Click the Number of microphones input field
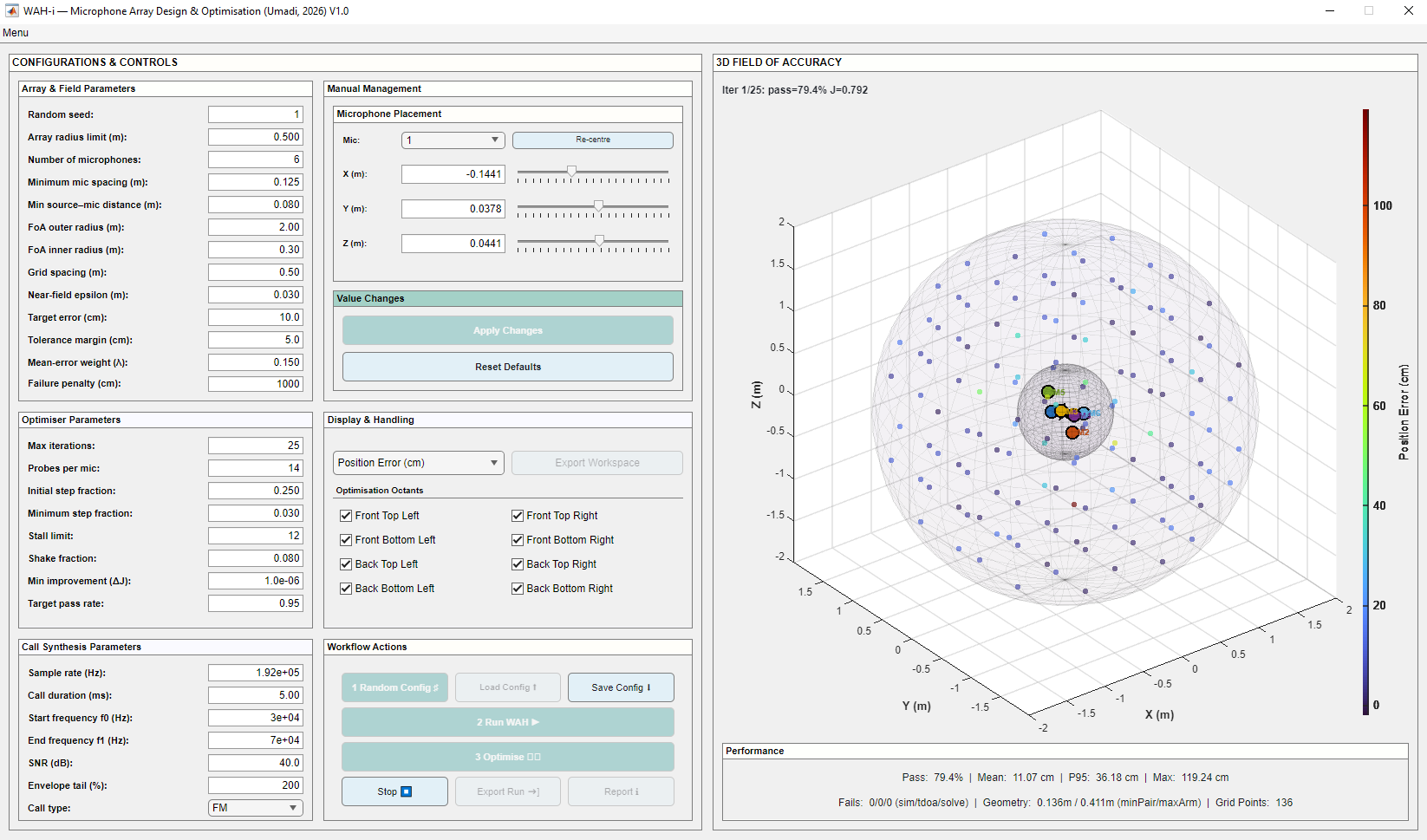This screenshot has height=840, width=1427. 255,160
